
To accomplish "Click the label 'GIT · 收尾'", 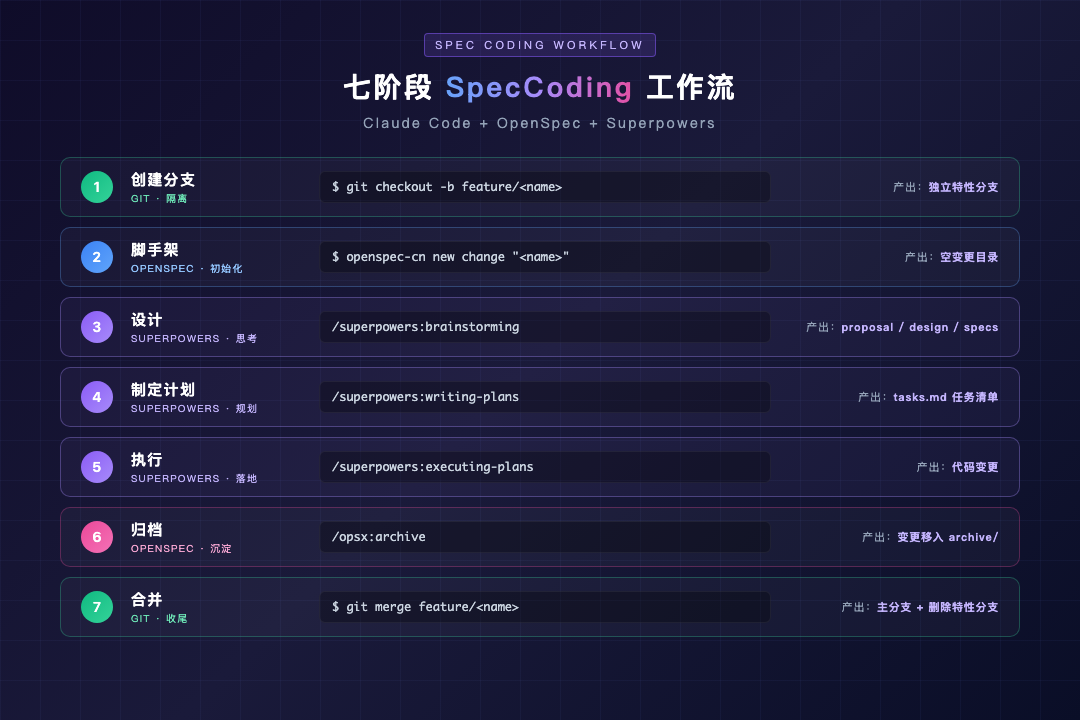I will click(x=159, y=619).
